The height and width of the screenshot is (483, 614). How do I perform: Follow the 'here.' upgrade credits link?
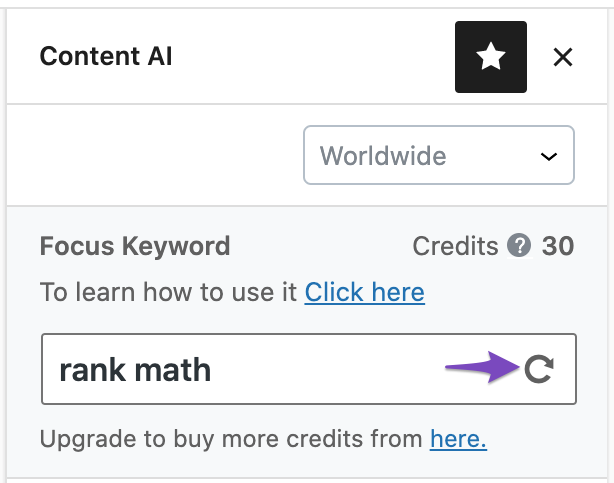pyautogui.click(x=458, y=438)
